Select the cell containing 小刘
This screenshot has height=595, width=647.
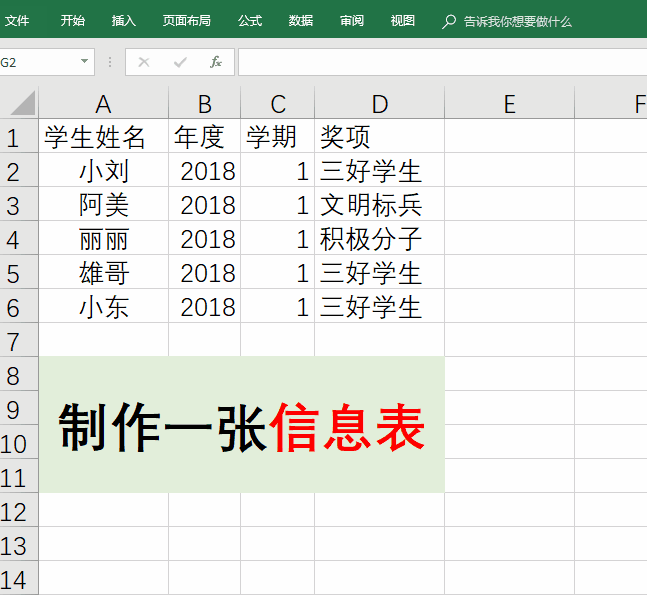coord(104,170)
